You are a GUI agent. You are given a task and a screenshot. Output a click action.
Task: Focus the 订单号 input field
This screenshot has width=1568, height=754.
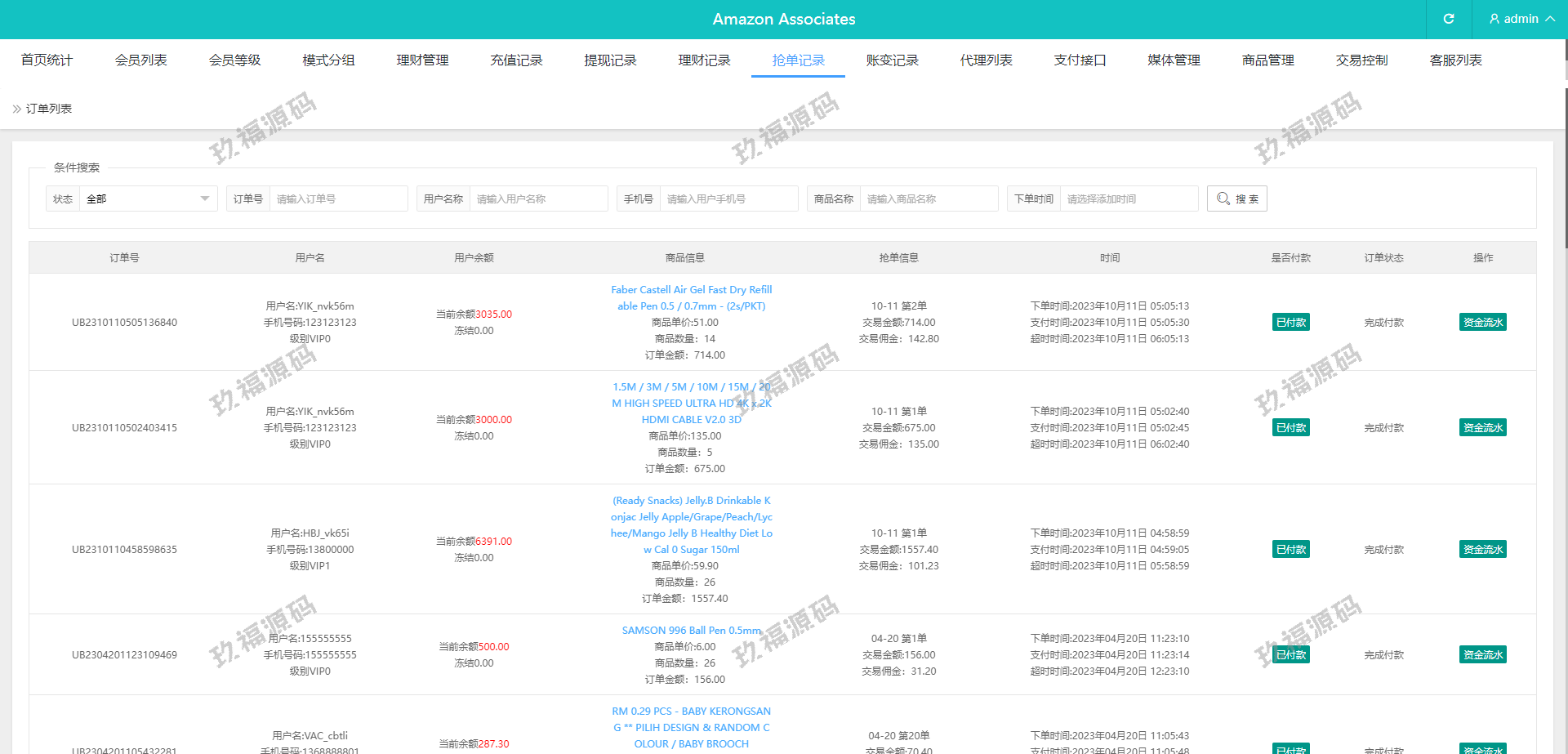(x=337, y=199)
